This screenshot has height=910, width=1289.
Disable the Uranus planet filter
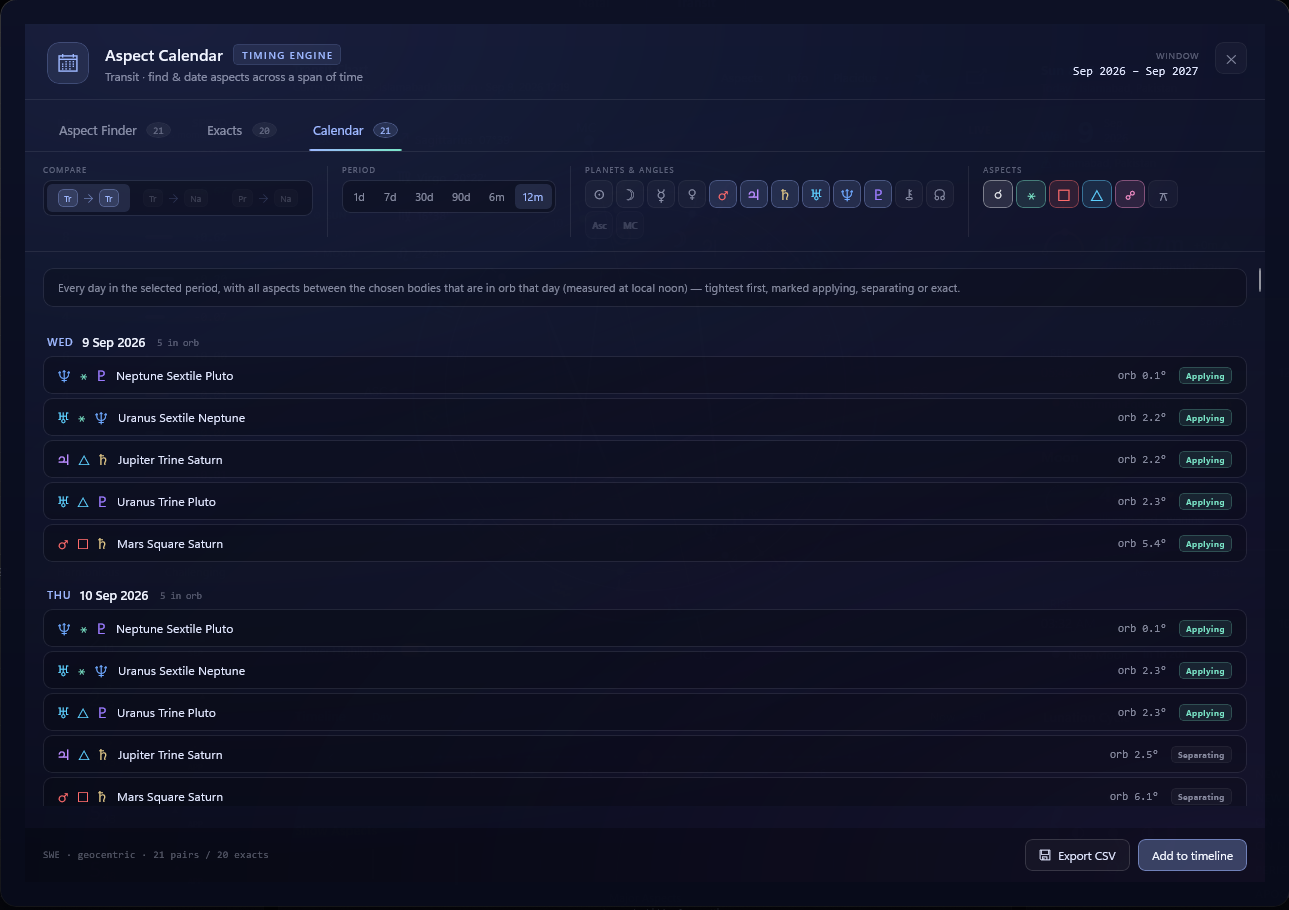click(816, 196)
